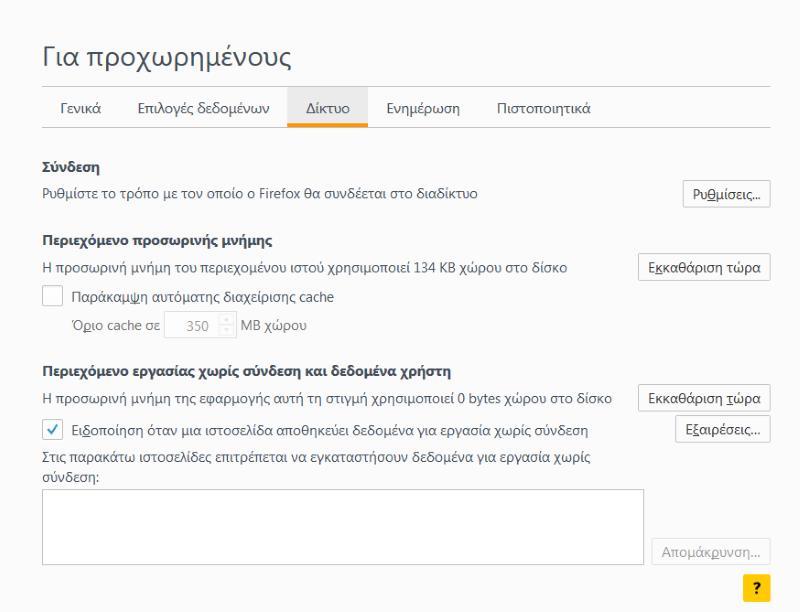
Task: Click the Παράκαμψη αυτόματης διαχείρισης cache label text
Action: 203,297
